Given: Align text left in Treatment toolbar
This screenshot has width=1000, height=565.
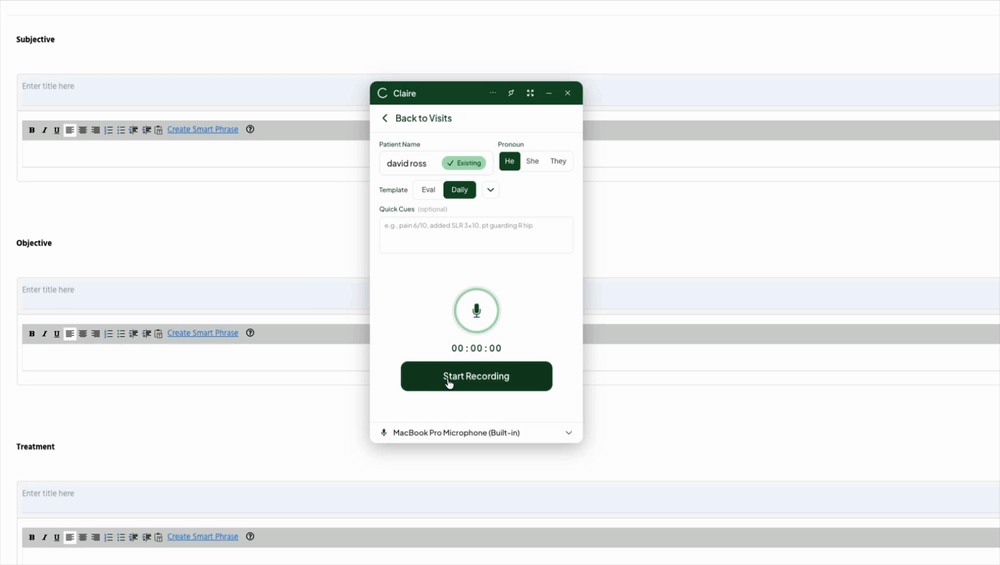Looking at the screenshot, I should pyautogui.click(x=70, y=538).
